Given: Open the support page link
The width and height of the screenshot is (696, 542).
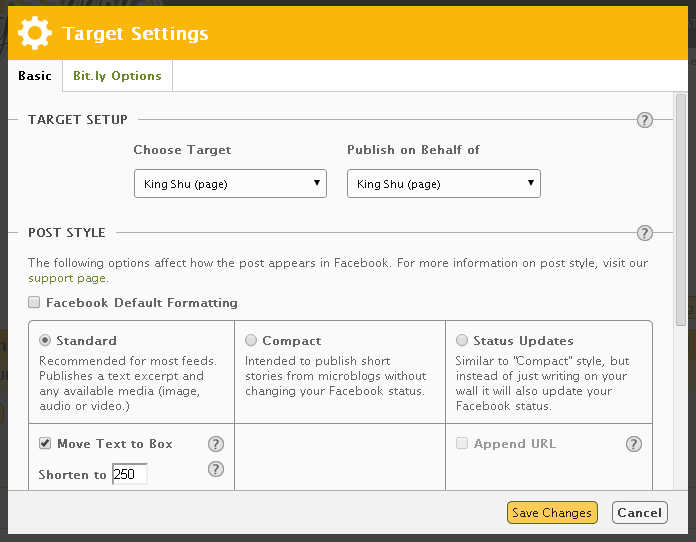Looking at the screenshot, I should pyautogui.click(x=67, y=278).
